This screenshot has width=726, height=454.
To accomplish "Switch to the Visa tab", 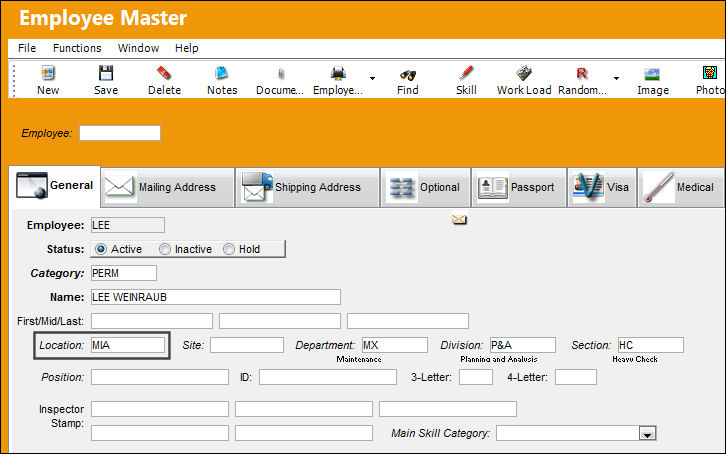I will (x=601, y=187).
